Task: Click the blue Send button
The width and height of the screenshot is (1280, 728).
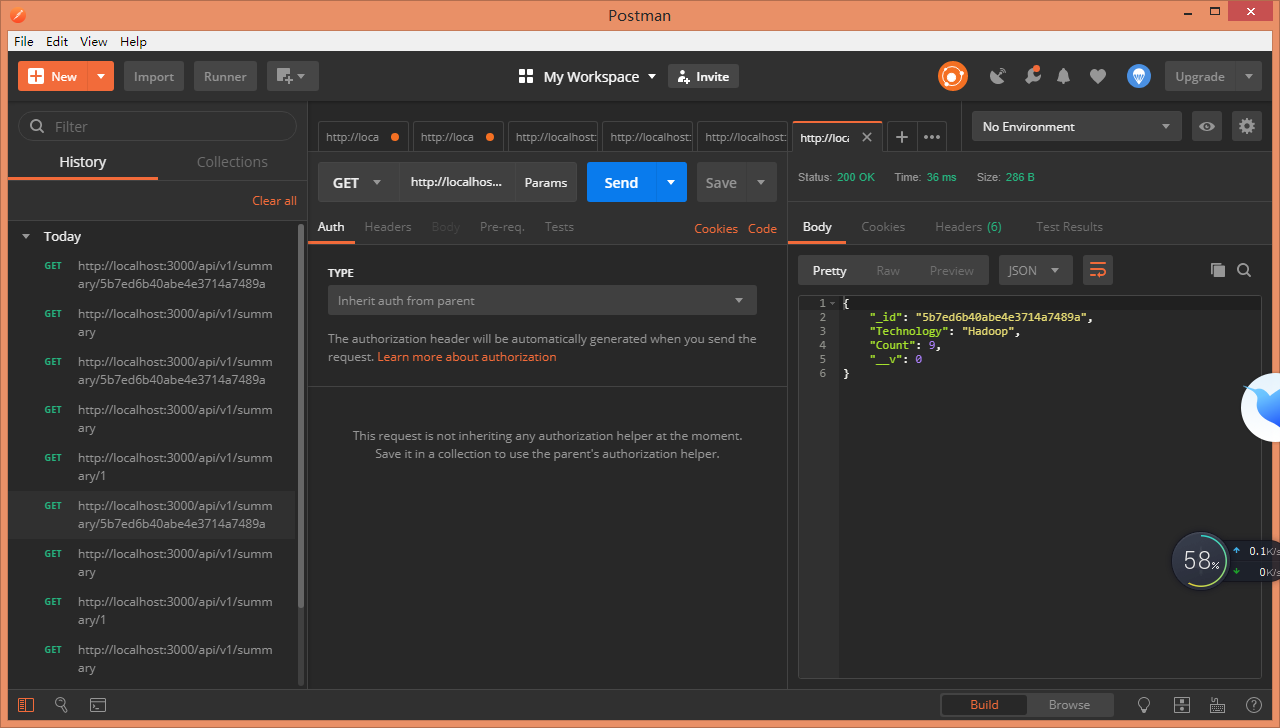Action: [x=621, y=182]
